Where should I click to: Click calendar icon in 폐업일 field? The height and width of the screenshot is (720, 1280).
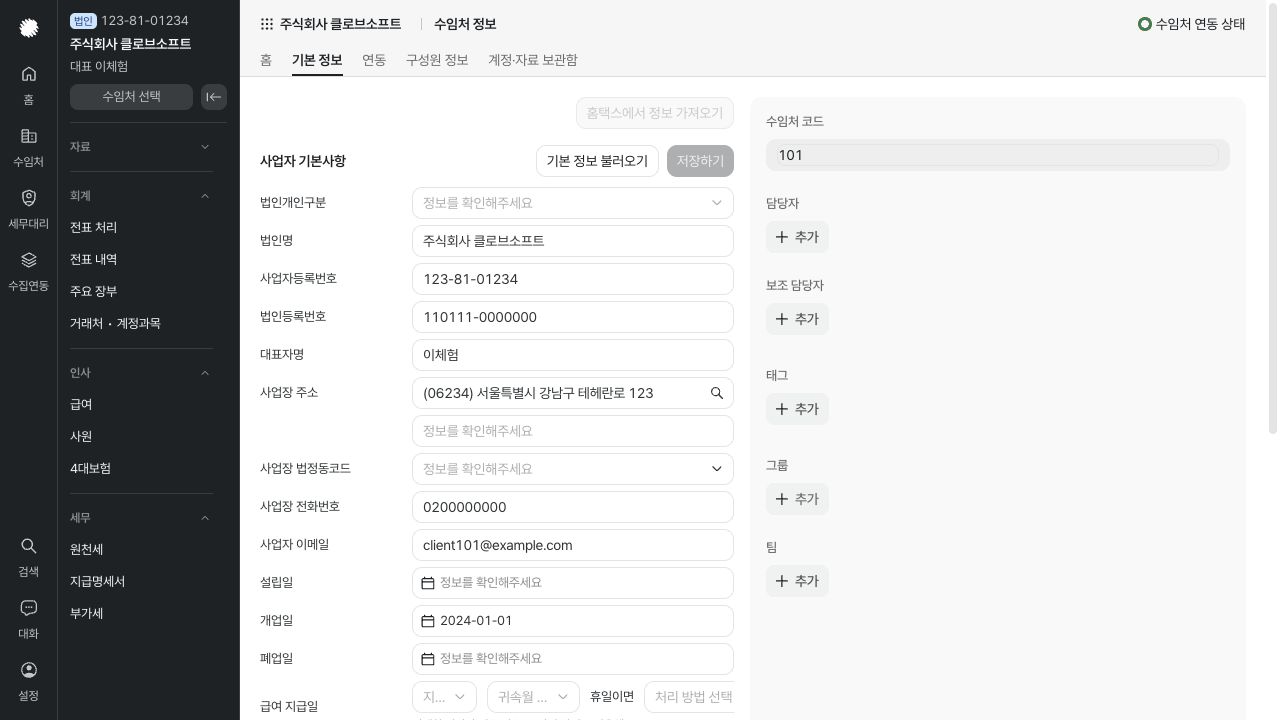[x=428, y=659]
